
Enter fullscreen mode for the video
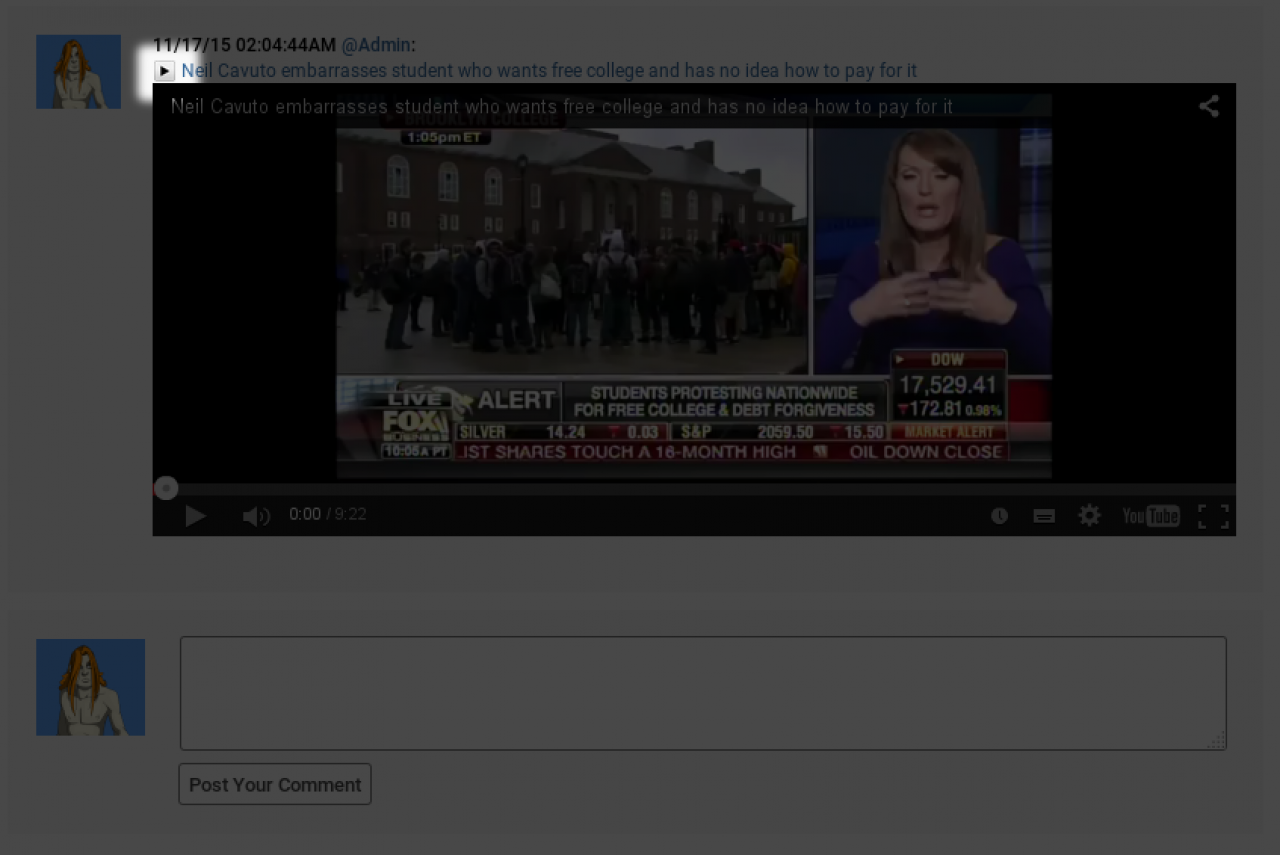pyautogui.click(x=1213, y=515)
